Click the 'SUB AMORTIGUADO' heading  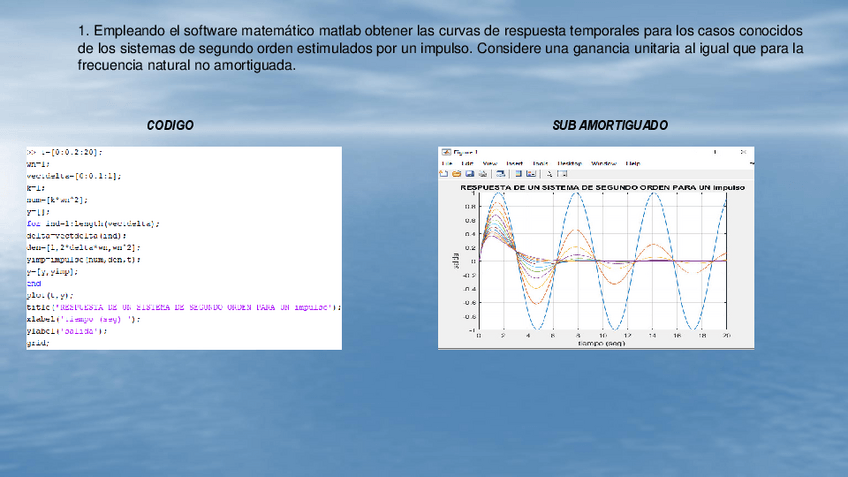click(x=610, y=125)
